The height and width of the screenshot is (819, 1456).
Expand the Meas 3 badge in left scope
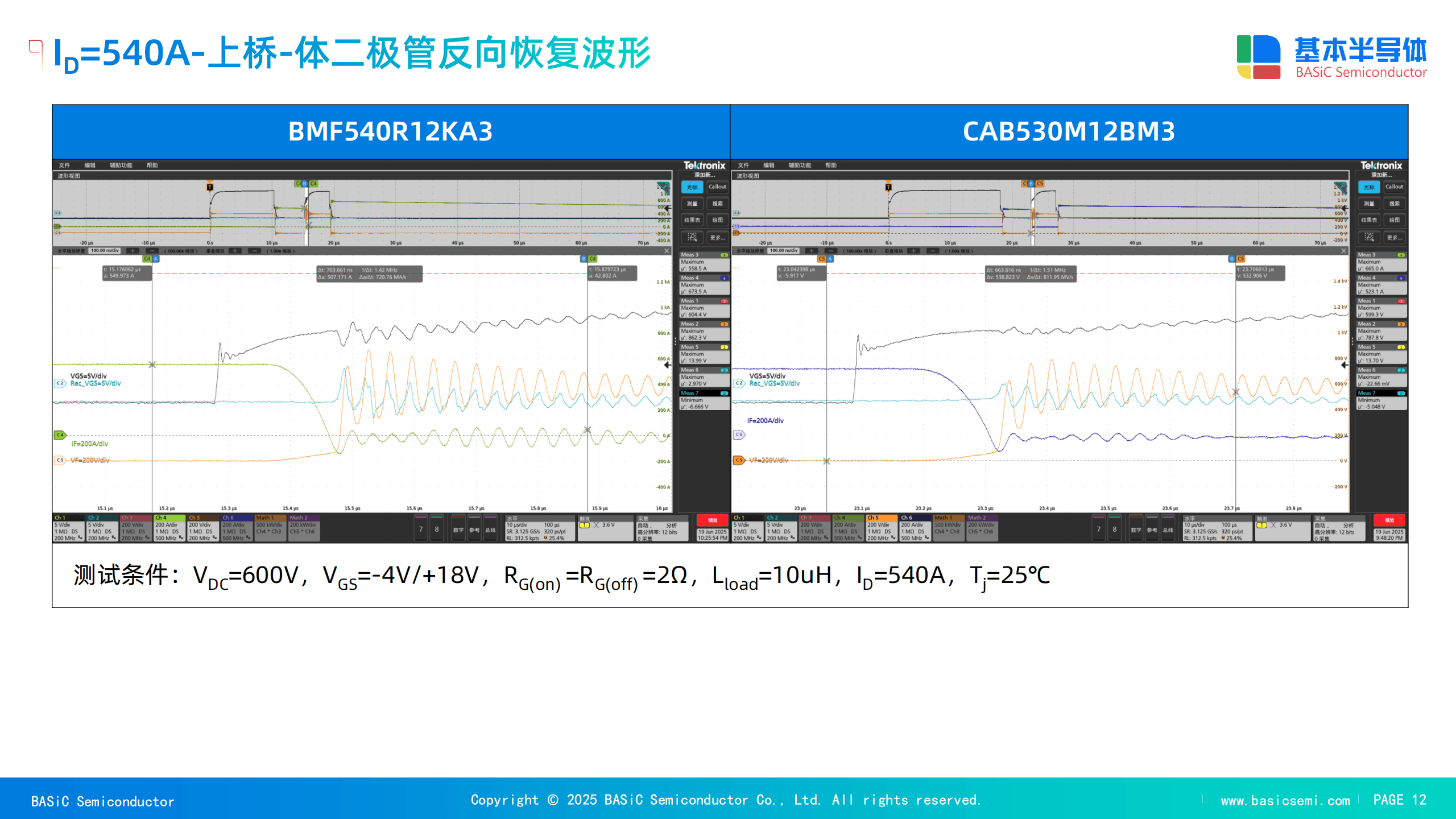point(704,262)
